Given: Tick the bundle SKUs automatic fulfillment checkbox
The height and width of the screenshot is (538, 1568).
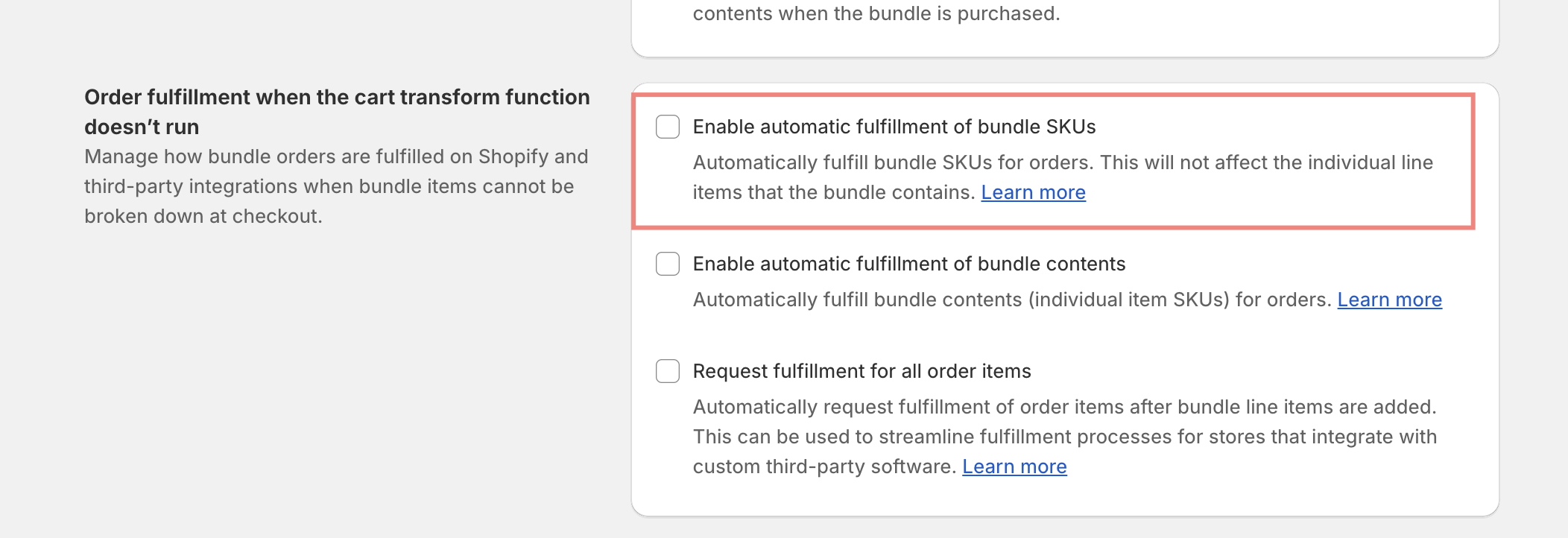Looking at the screenshot, I should [x=668, y=127].
